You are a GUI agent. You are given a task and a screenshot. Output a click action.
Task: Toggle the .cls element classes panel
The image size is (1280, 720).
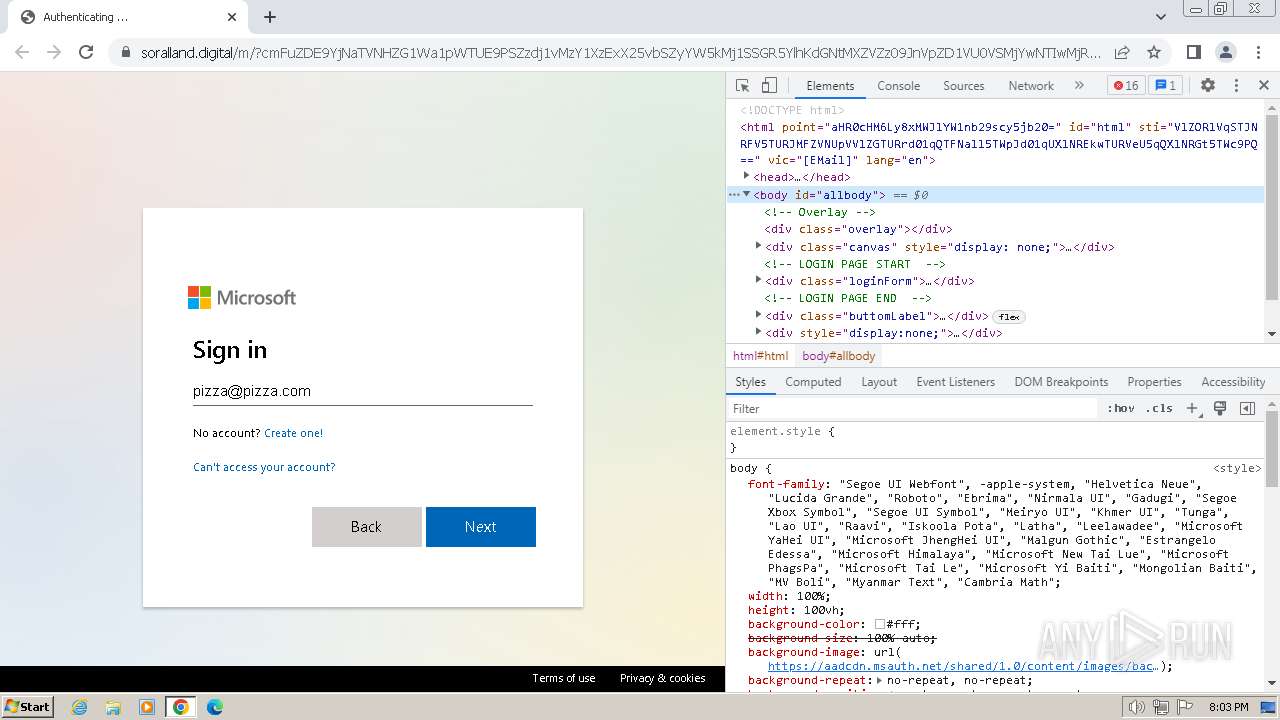tap(1159, 409)
